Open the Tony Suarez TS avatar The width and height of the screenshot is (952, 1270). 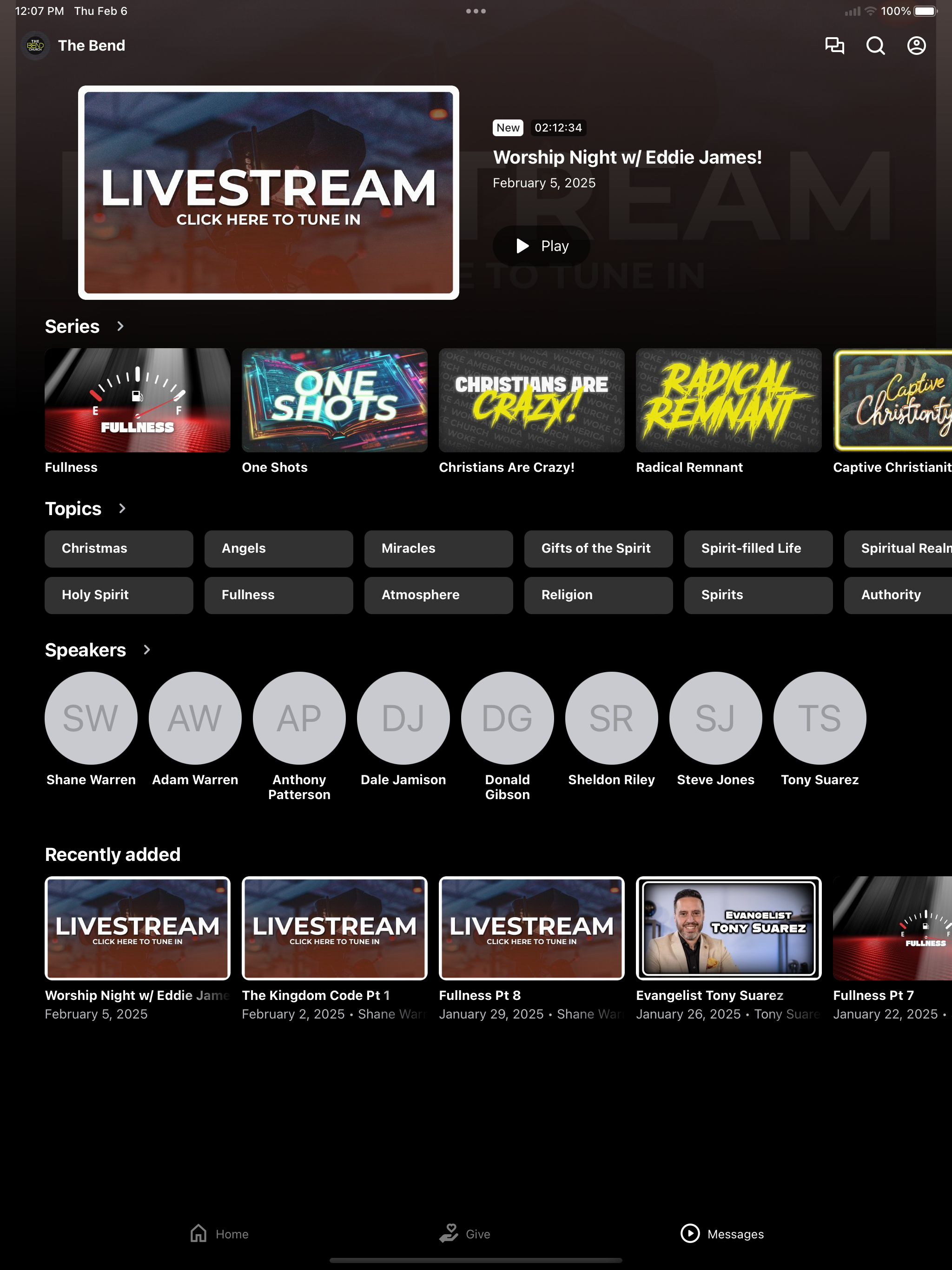tap(820, 718)
